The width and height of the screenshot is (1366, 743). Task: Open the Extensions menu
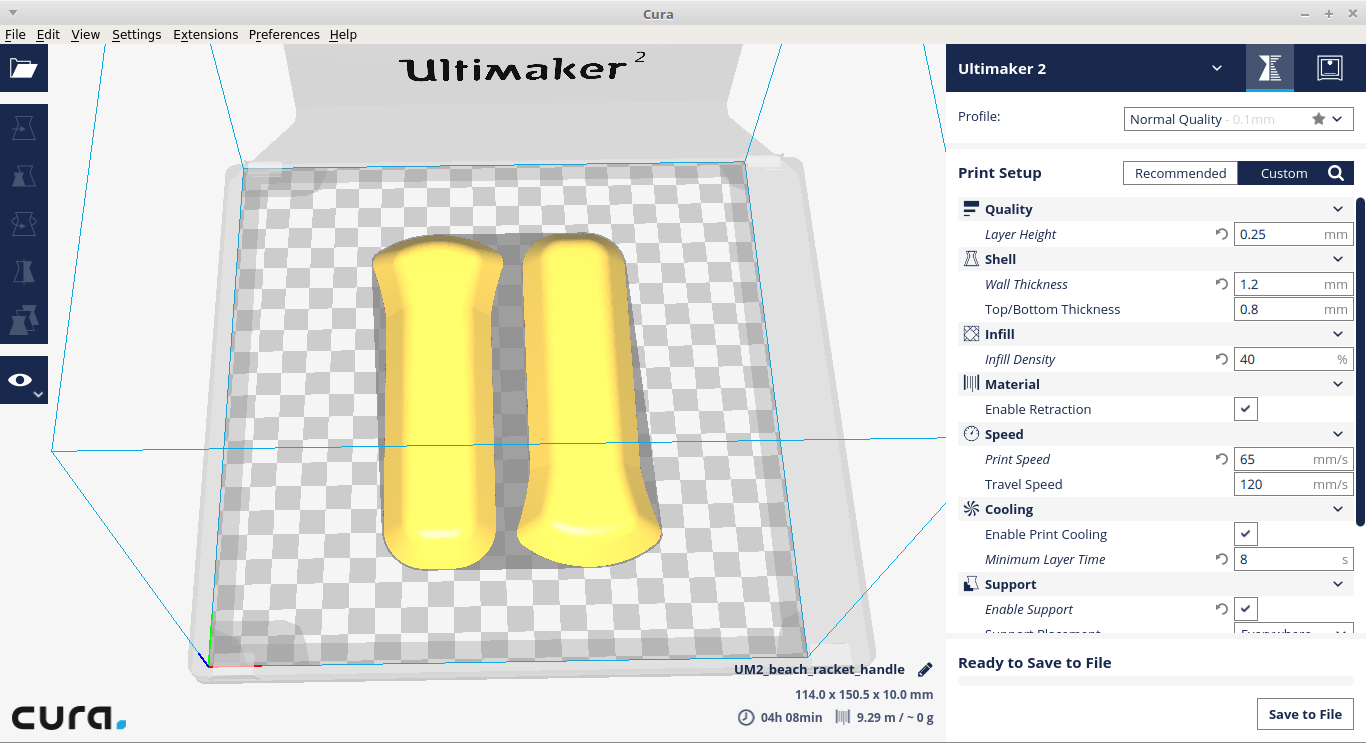pos(205,34)
